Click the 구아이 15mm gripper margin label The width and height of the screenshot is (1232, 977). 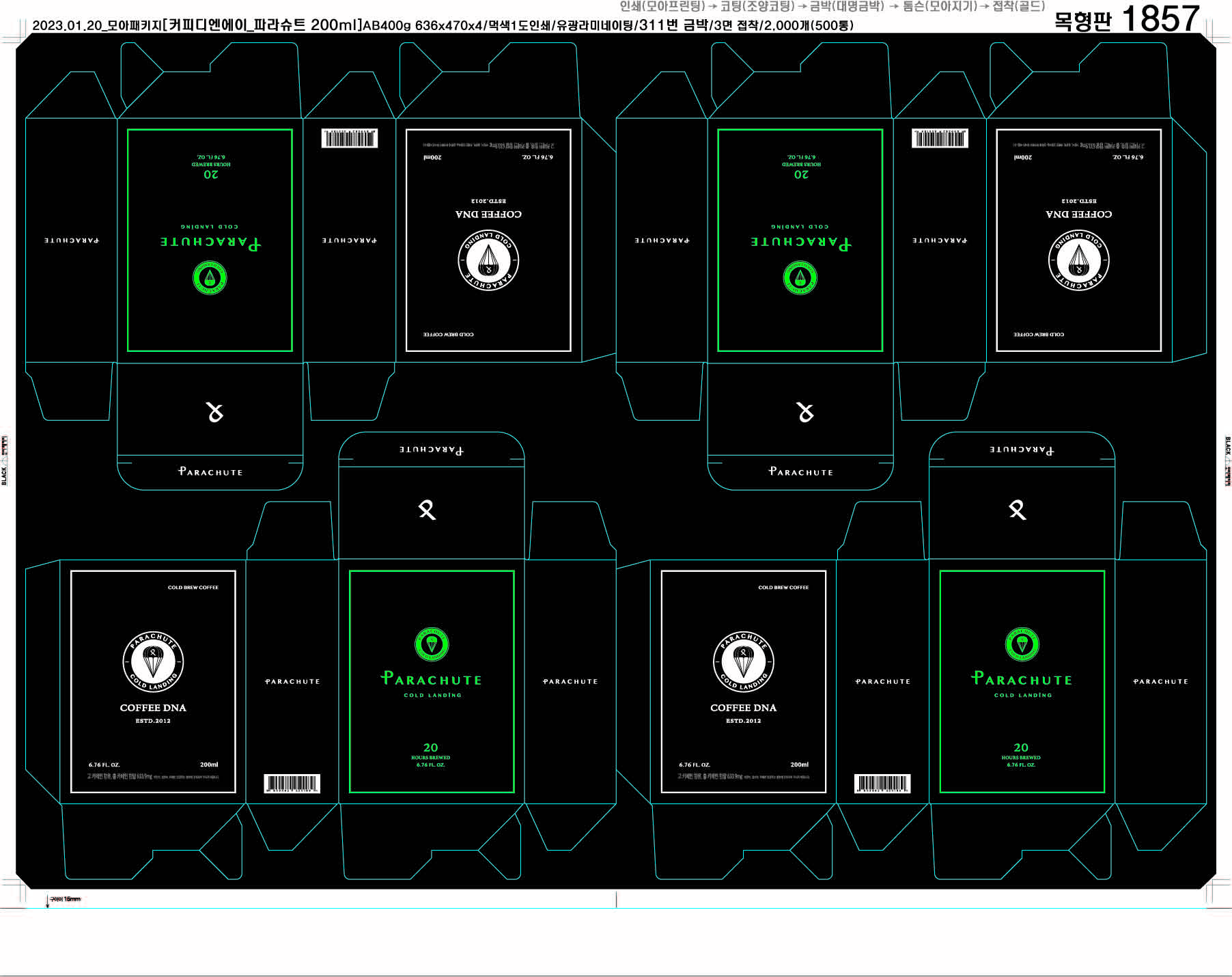pyautogui.click(x=65, y=899)
